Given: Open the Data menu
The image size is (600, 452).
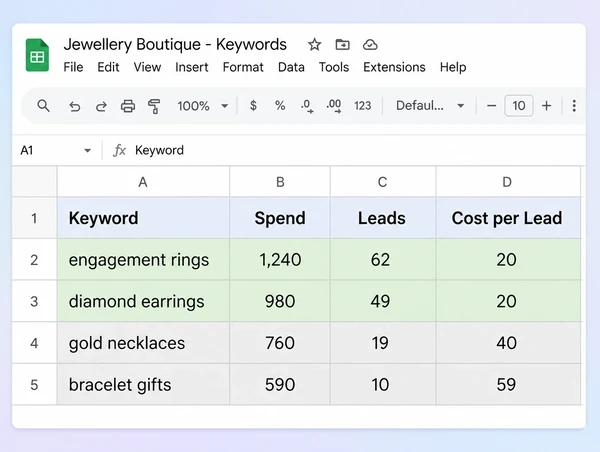Looking at the screenshot, I should (x=291, y=67).
